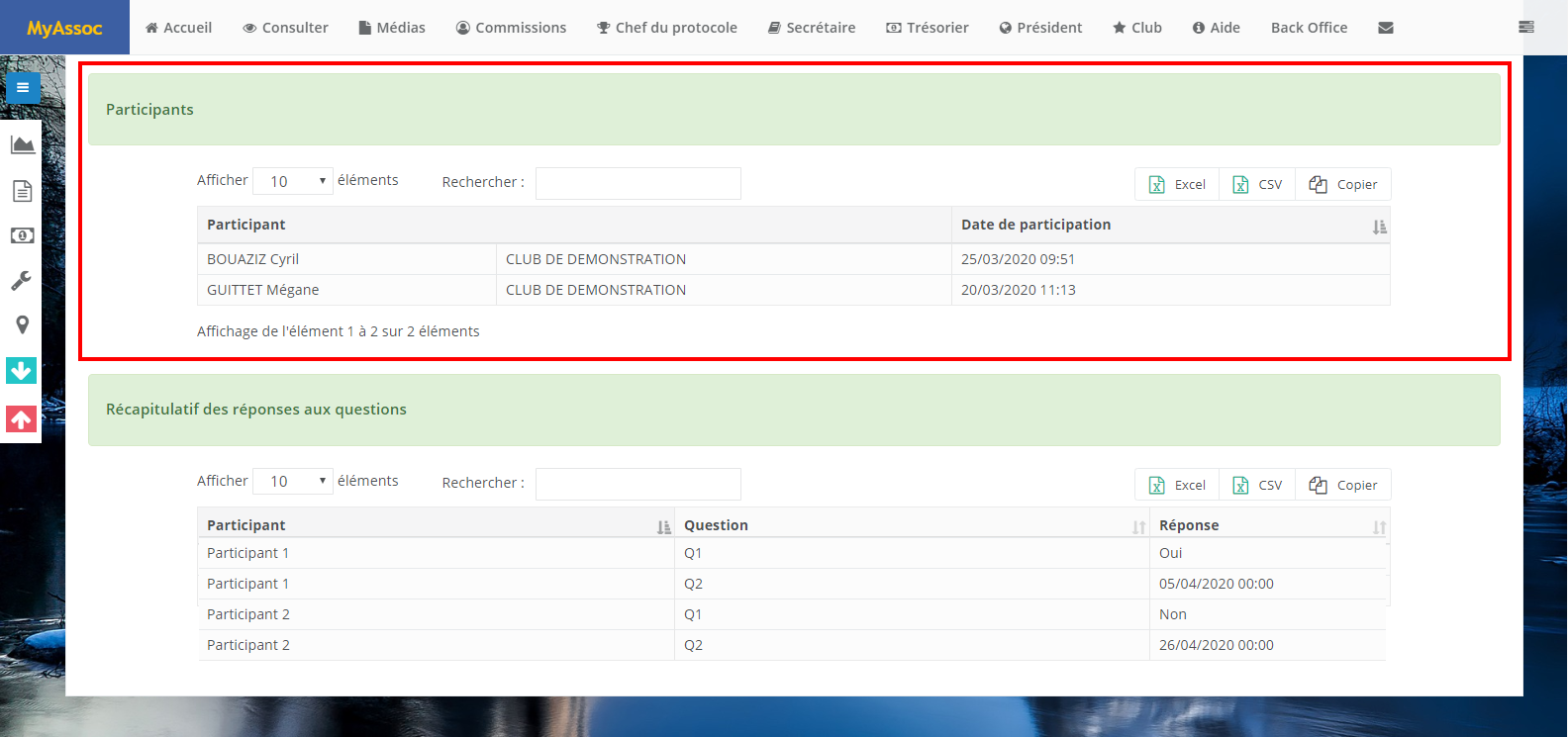The height and width of the screenshot is (737, 1568).
Task: Focus the Participants search field
Action: [x=638, y=183]
